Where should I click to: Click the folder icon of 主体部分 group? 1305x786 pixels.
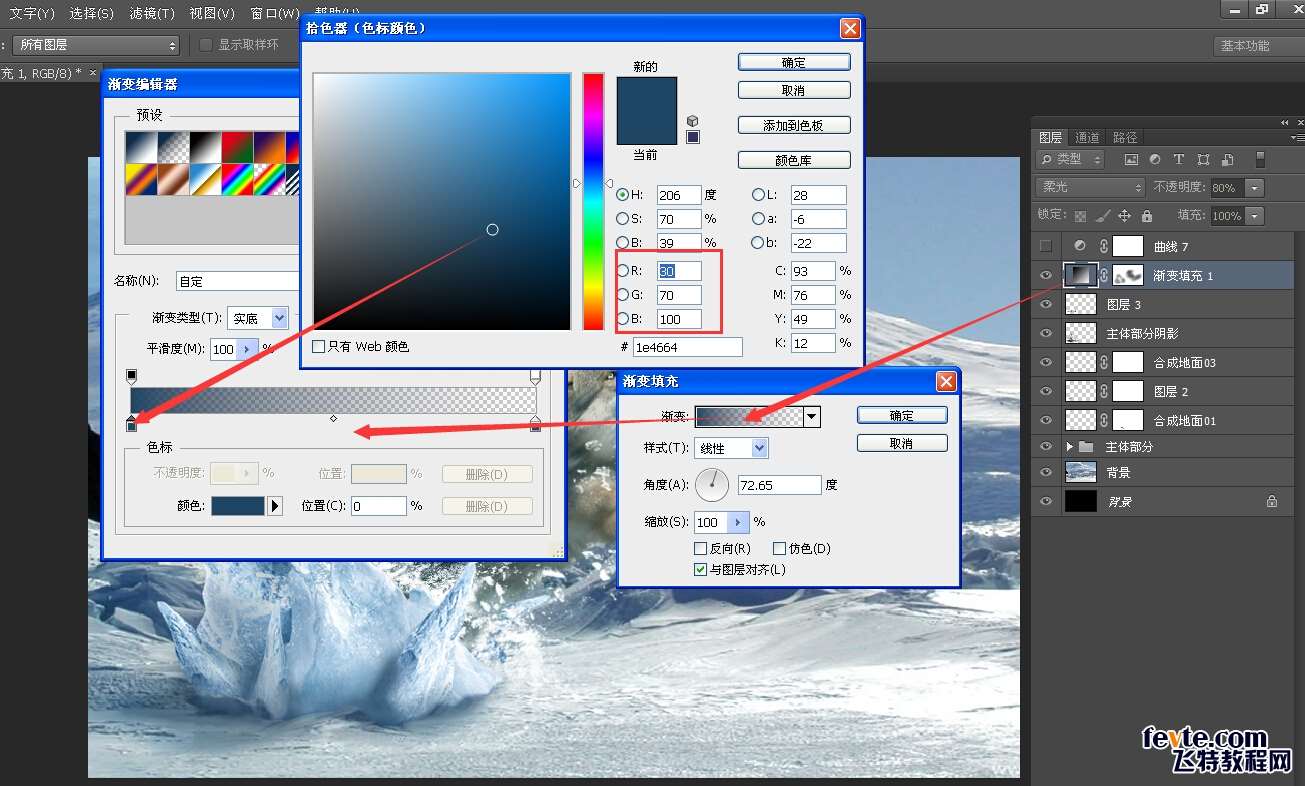click(x=1086, y=447)
